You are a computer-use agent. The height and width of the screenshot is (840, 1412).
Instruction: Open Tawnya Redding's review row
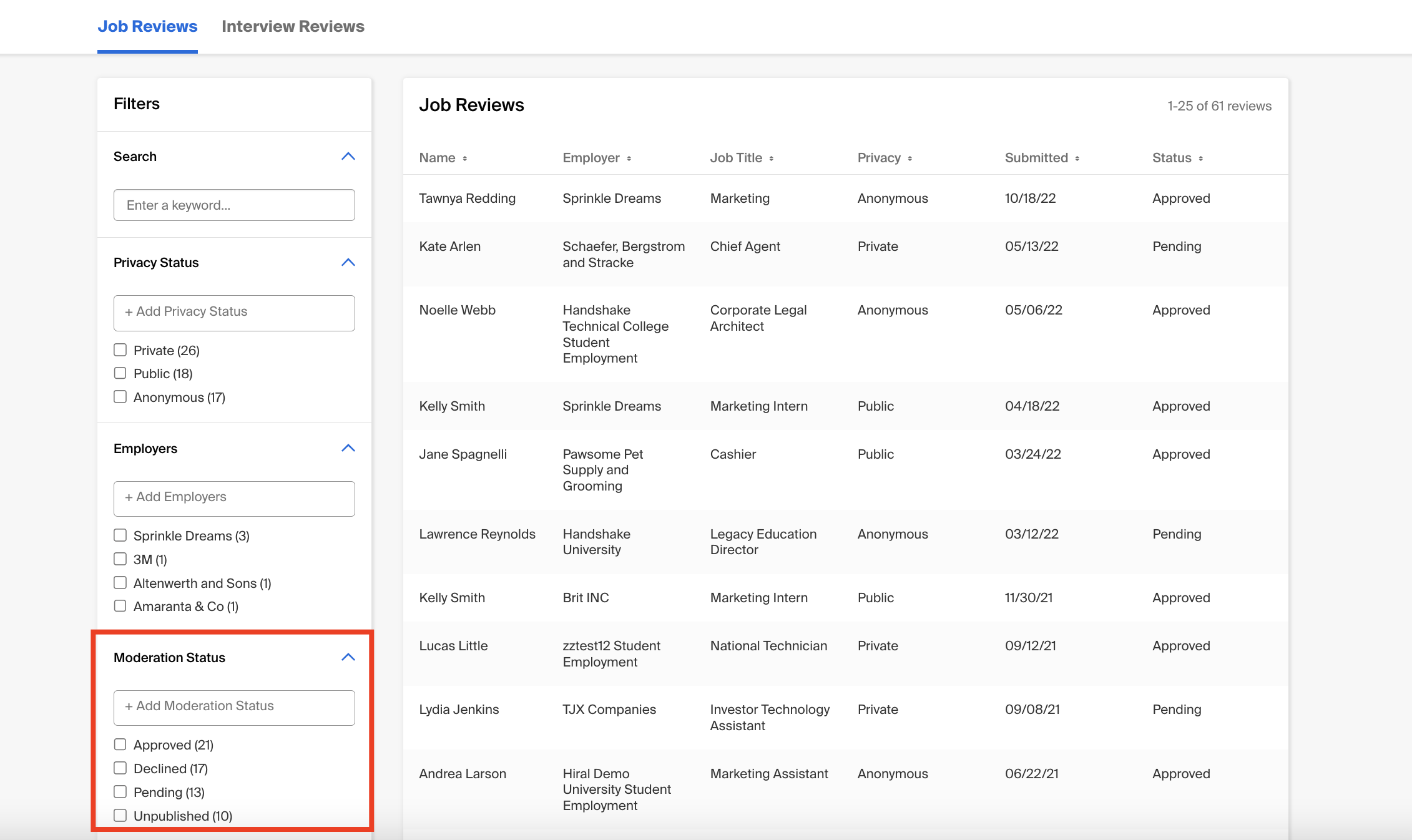click(x=467, y=198)
